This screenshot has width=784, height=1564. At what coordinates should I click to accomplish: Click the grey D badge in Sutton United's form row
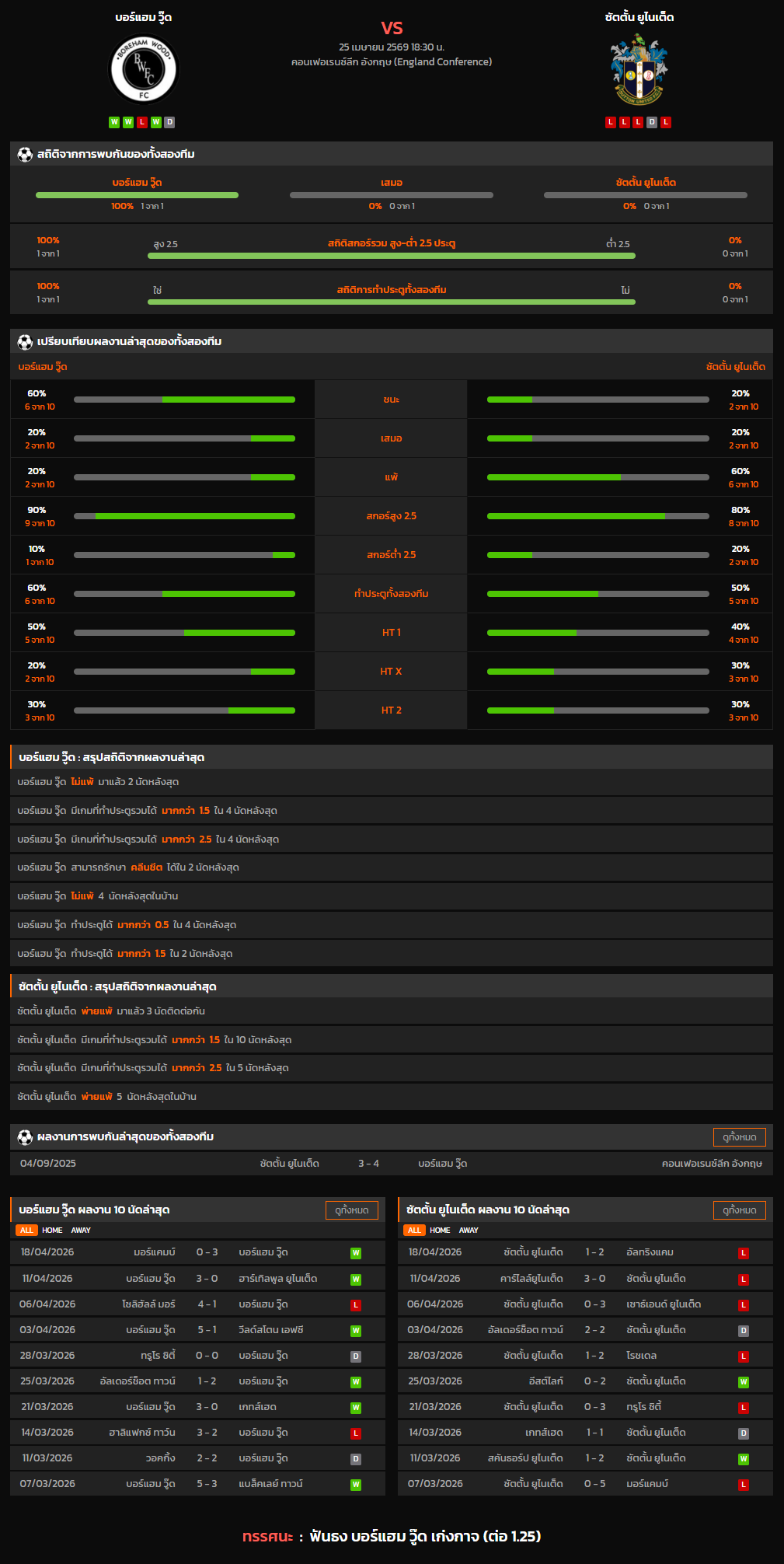tap(652, 122)
